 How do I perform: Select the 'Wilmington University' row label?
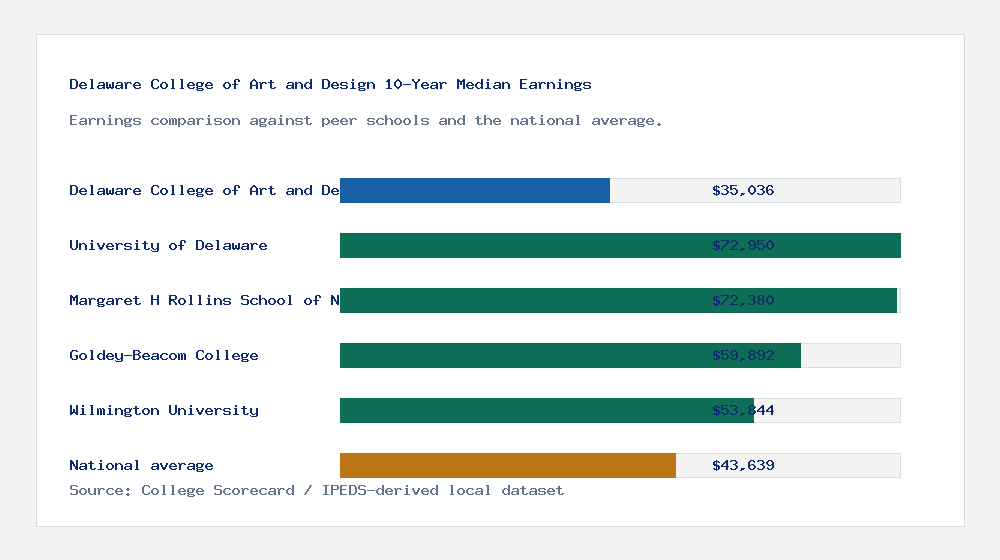coord(164,410)
